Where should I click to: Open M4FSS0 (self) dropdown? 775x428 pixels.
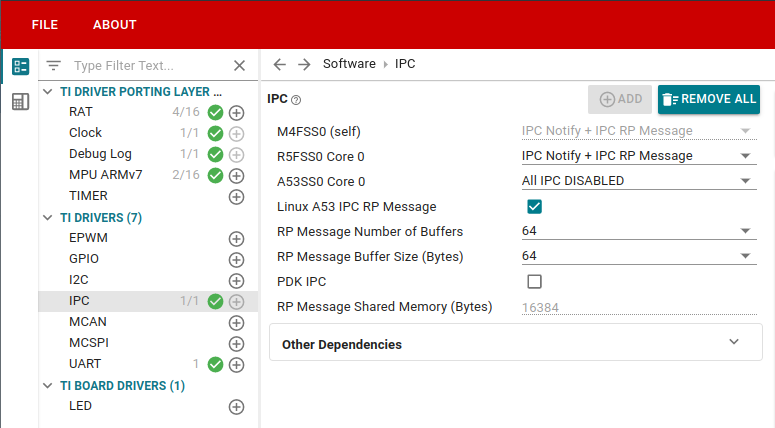(x=639, y=131)
